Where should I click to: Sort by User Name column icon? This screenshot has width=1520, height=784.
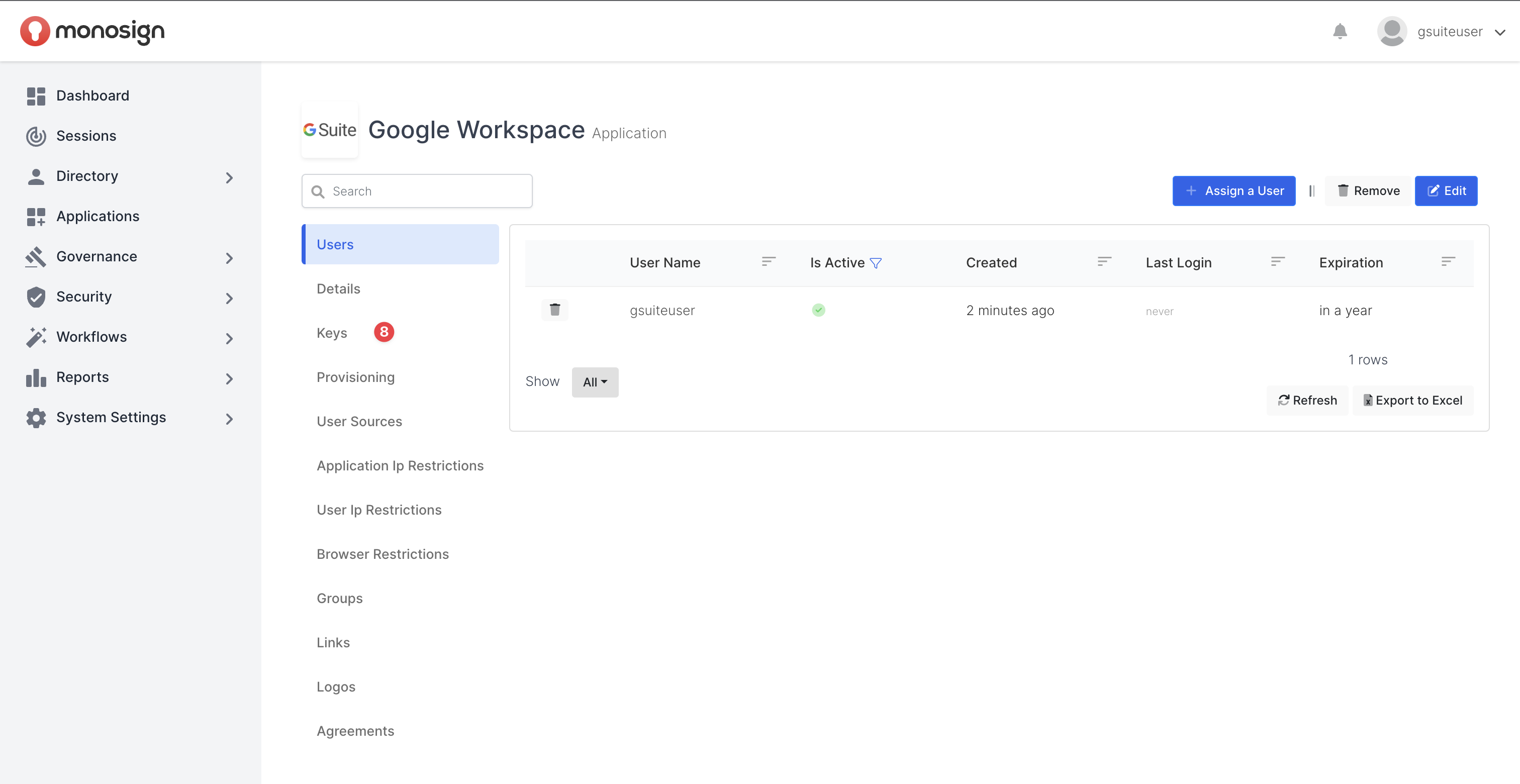click(768, 261)
